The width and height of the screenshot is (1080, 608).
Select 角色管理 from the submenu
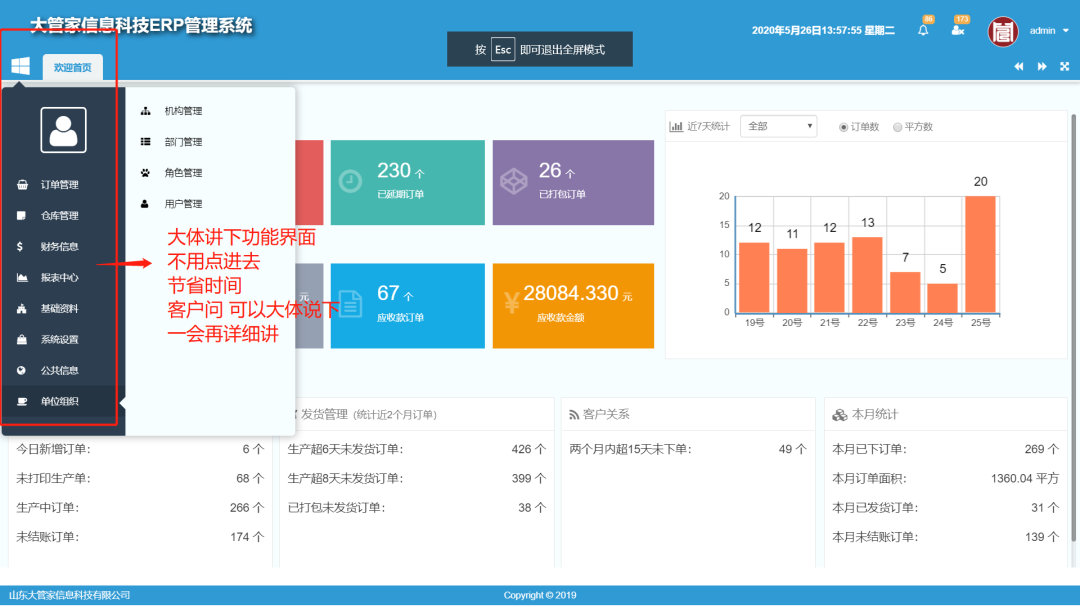[183, 173]
